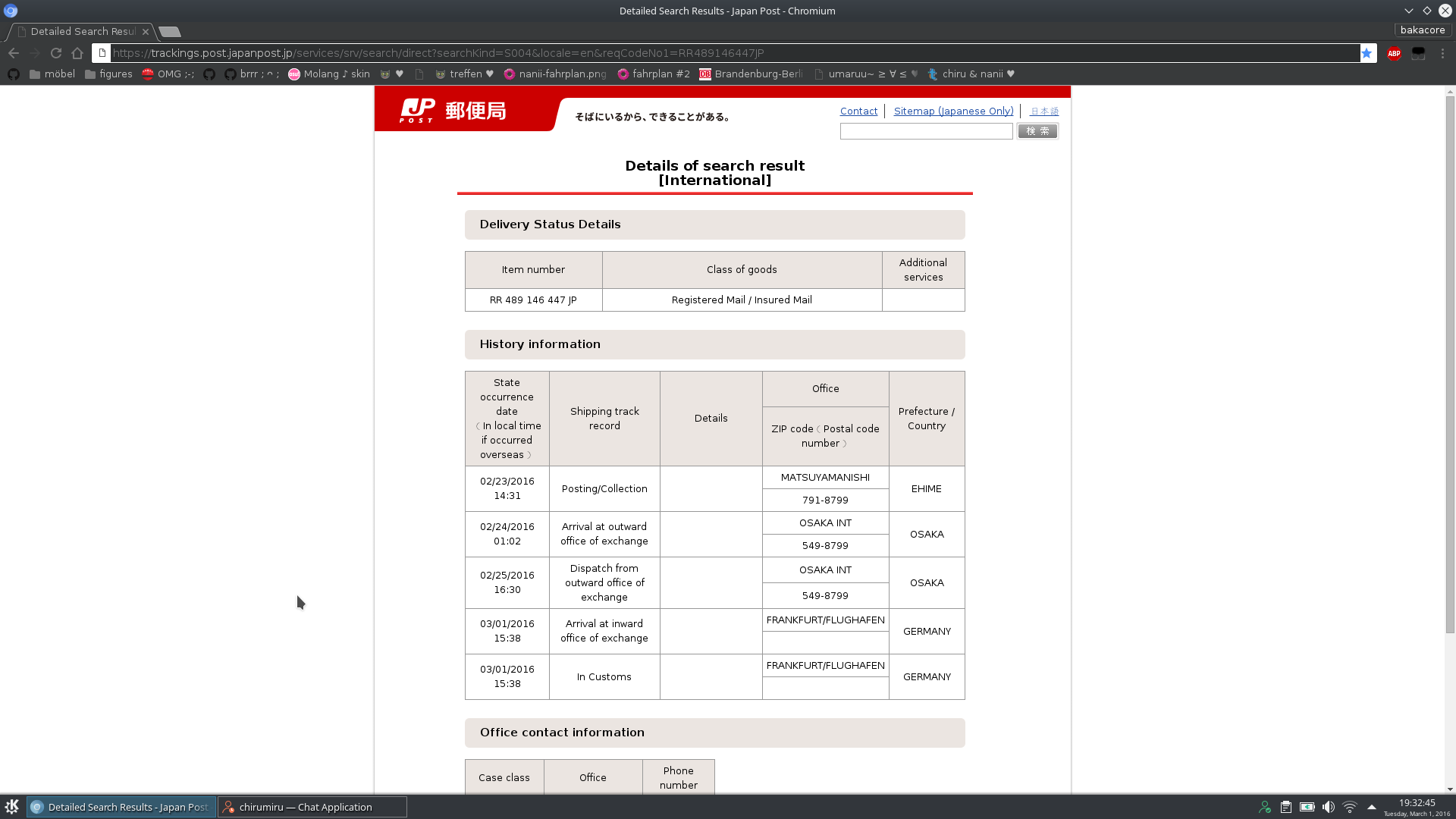Viewport: 1456px width, 819px height.
Task: Click the bakacore profile button
Action: pos(1422,30)
